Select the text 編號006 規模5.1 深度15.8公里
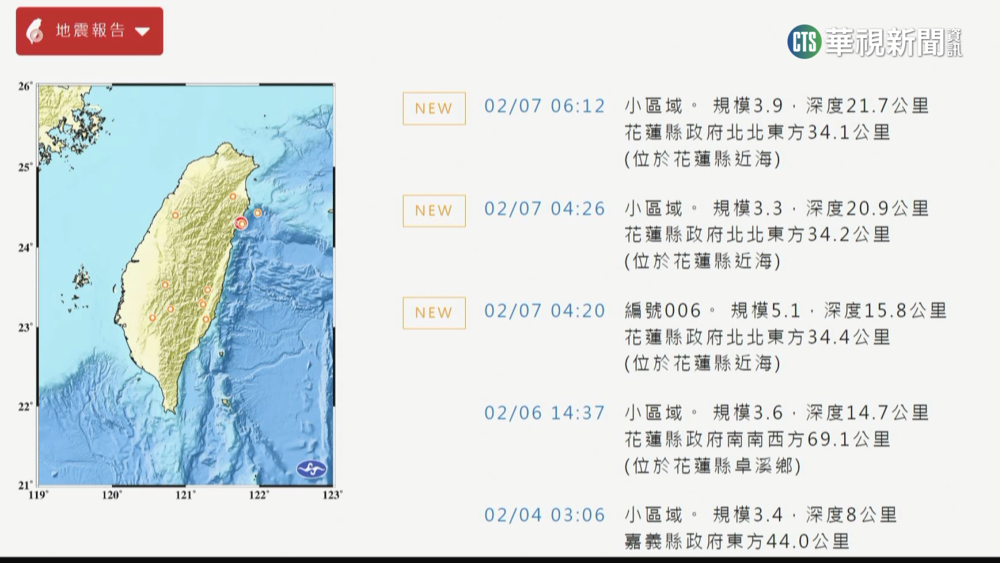 (x=786, y=311)
